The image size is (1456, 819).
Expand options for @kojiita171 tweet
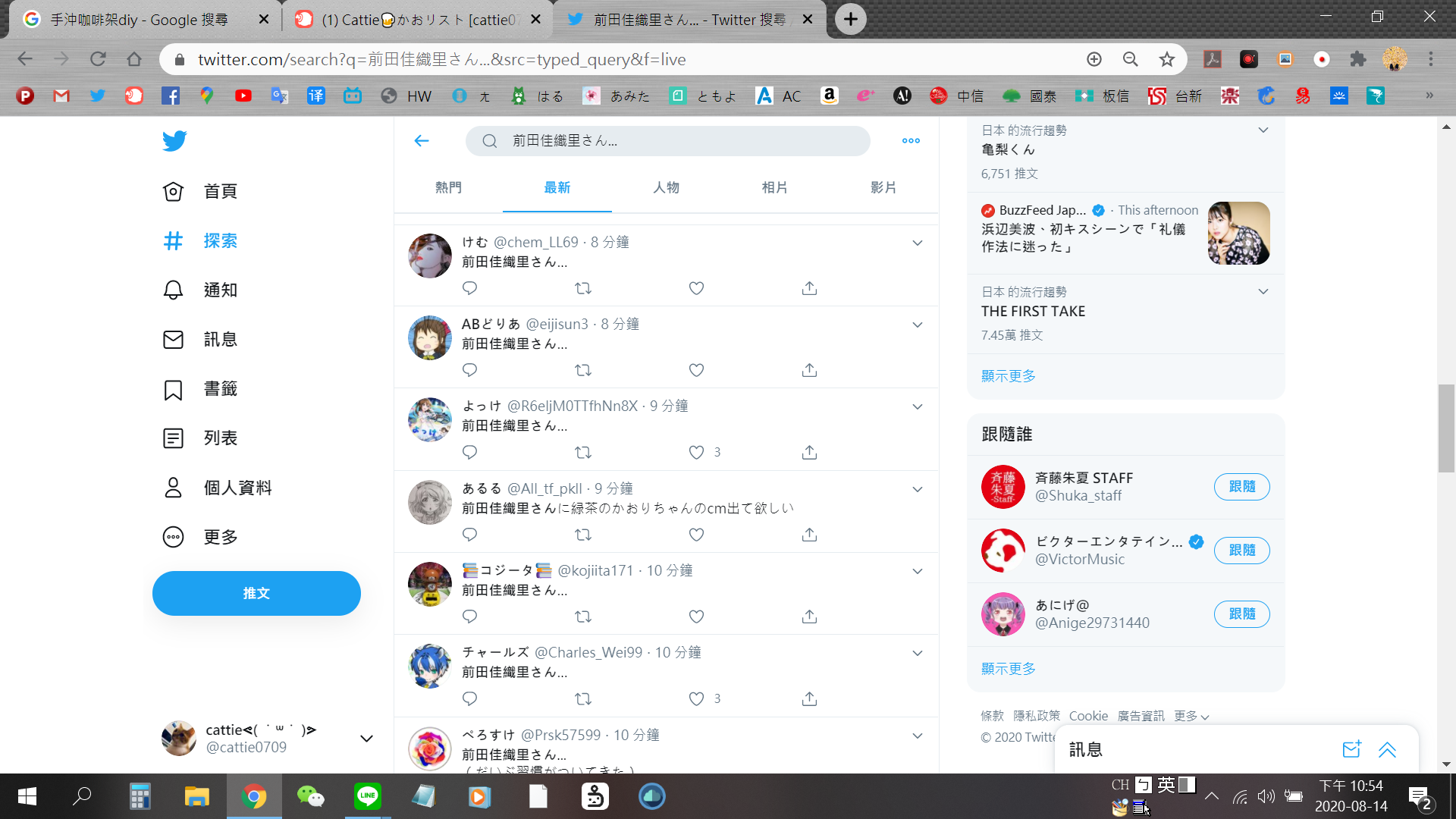pos(917,571)
